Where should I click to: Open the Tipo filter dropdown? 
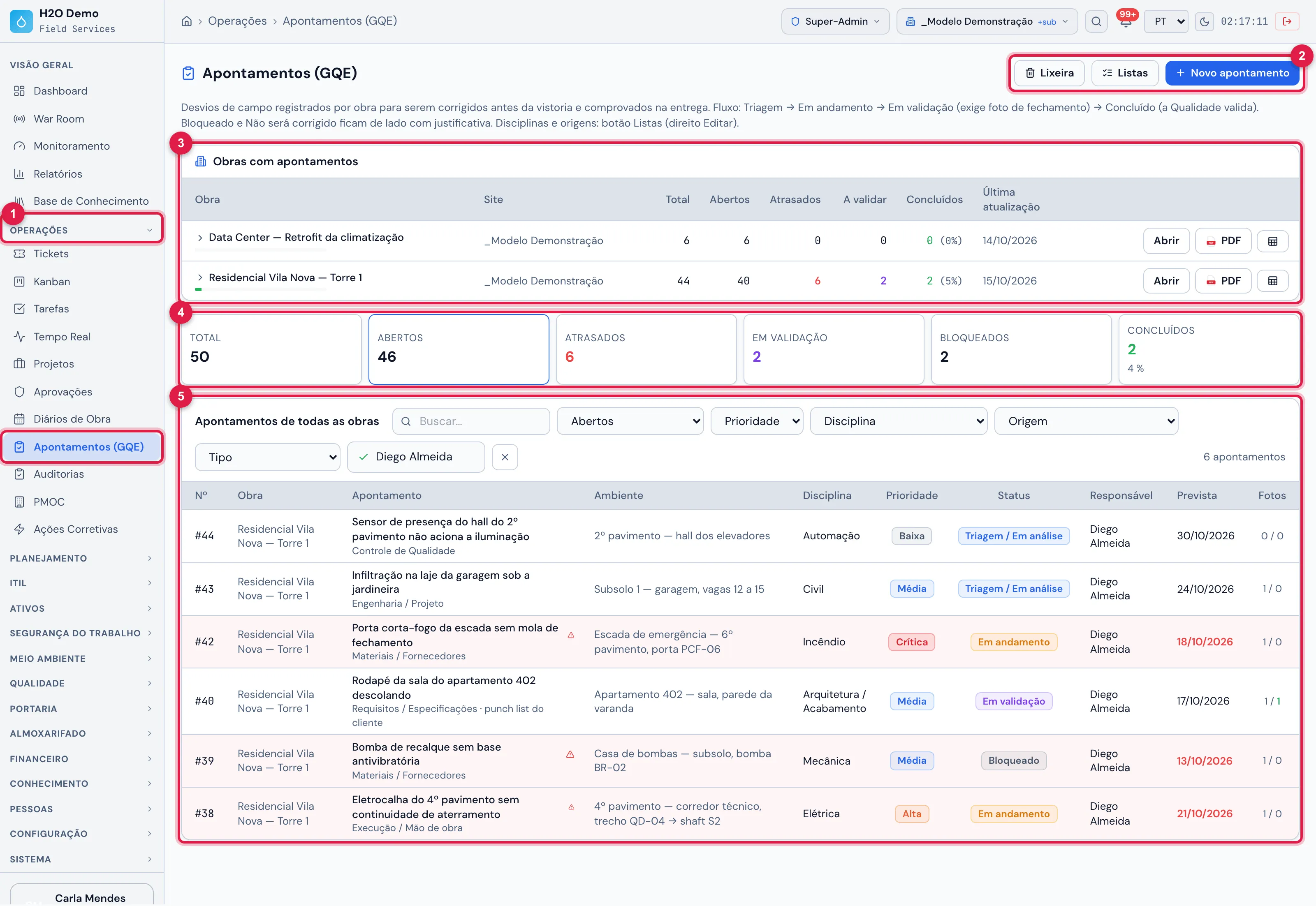(x=267, y=457)
